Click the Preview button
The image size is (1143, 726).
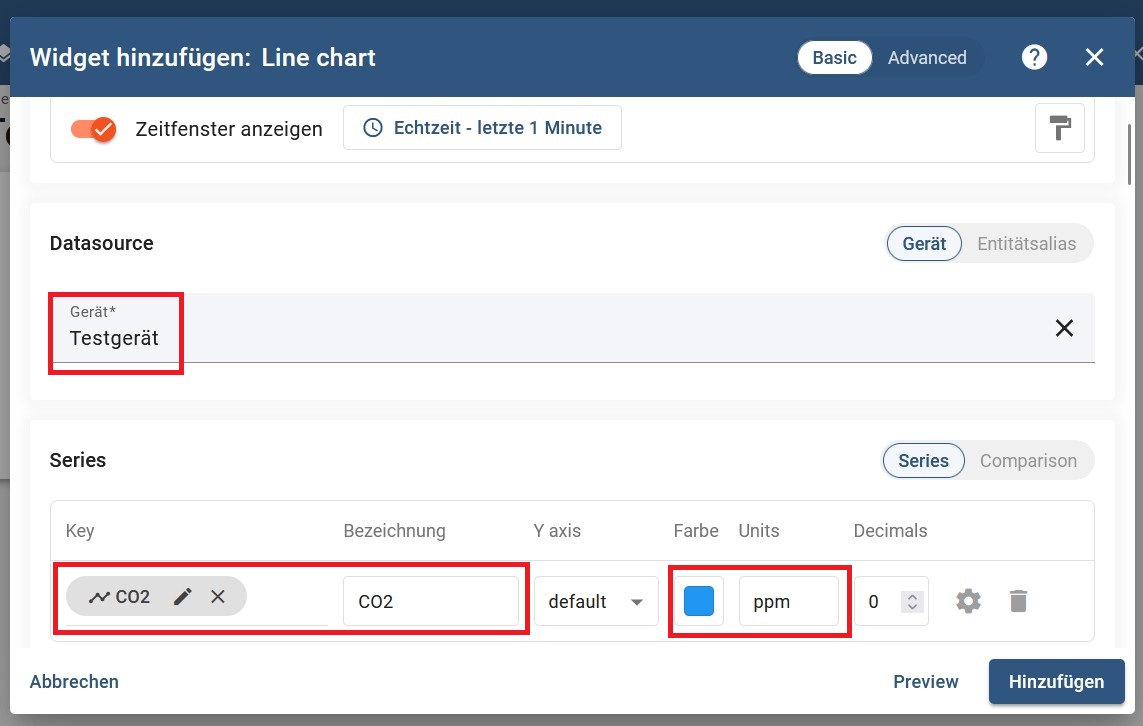pyautogui.click(x=926, y=682)
